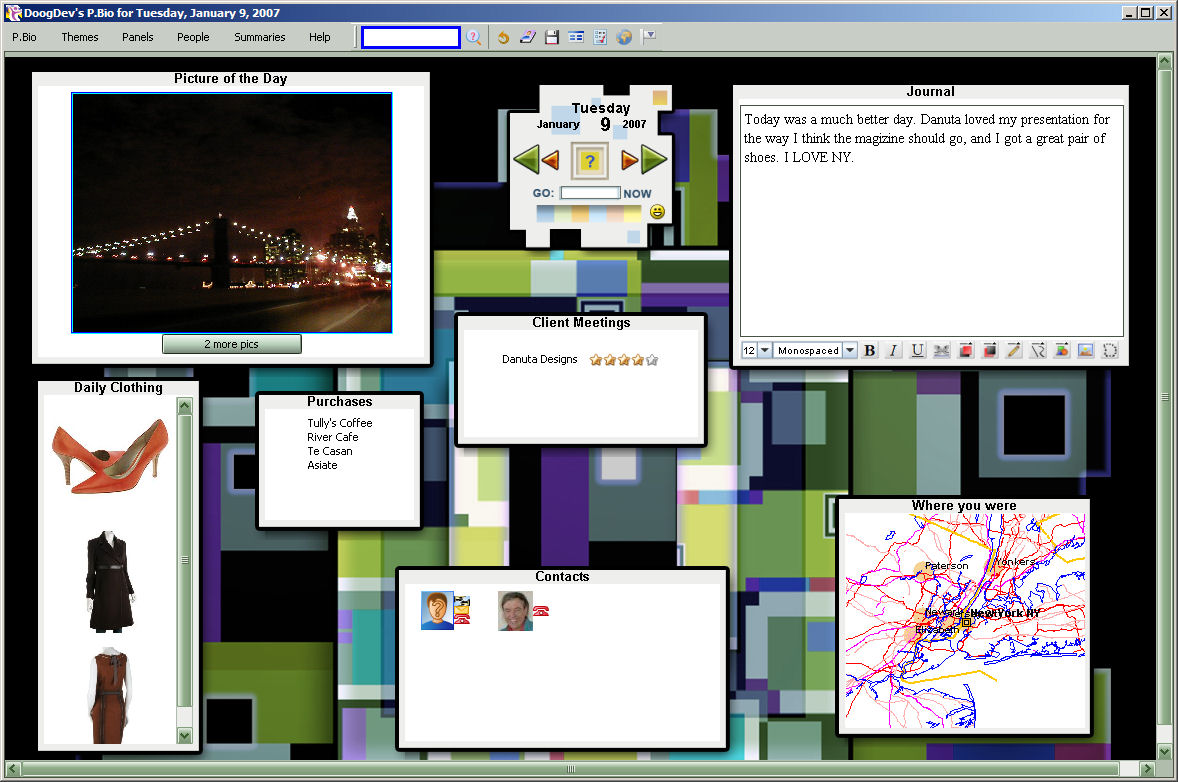Open the Monospaced font dropdown
This screenshot has height=782, width=1178.
tap(850, 351)
